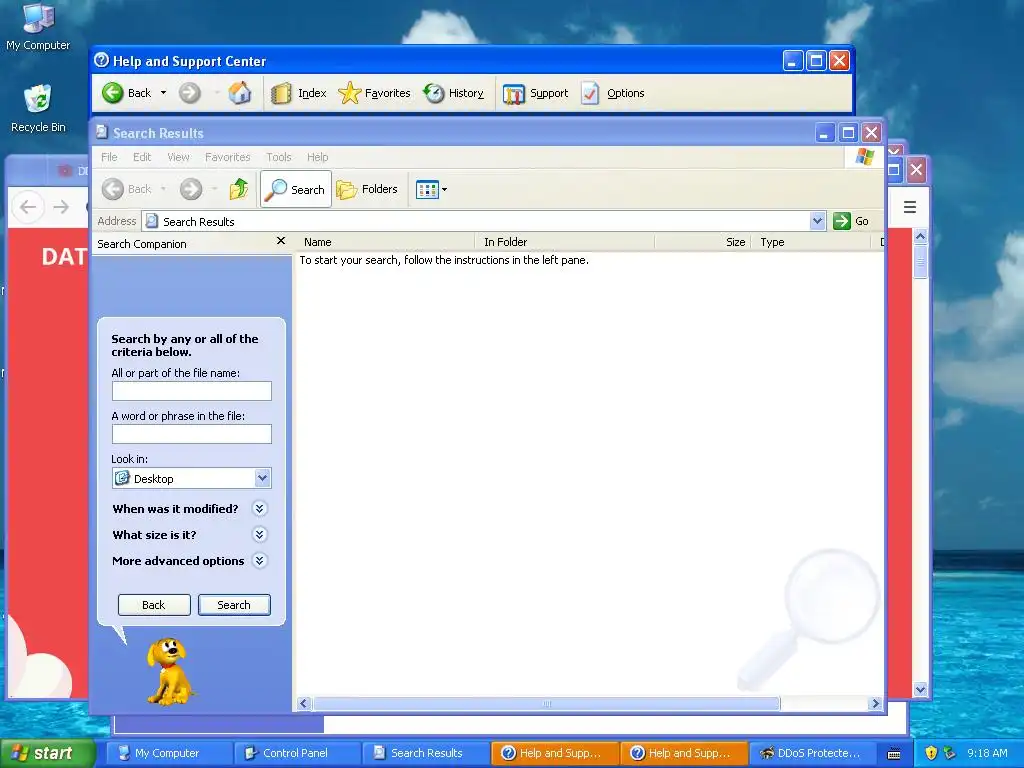The height and width of the screenshot is (768, 1024).
Task: Sort by Size column header
Action: point(703,242)
